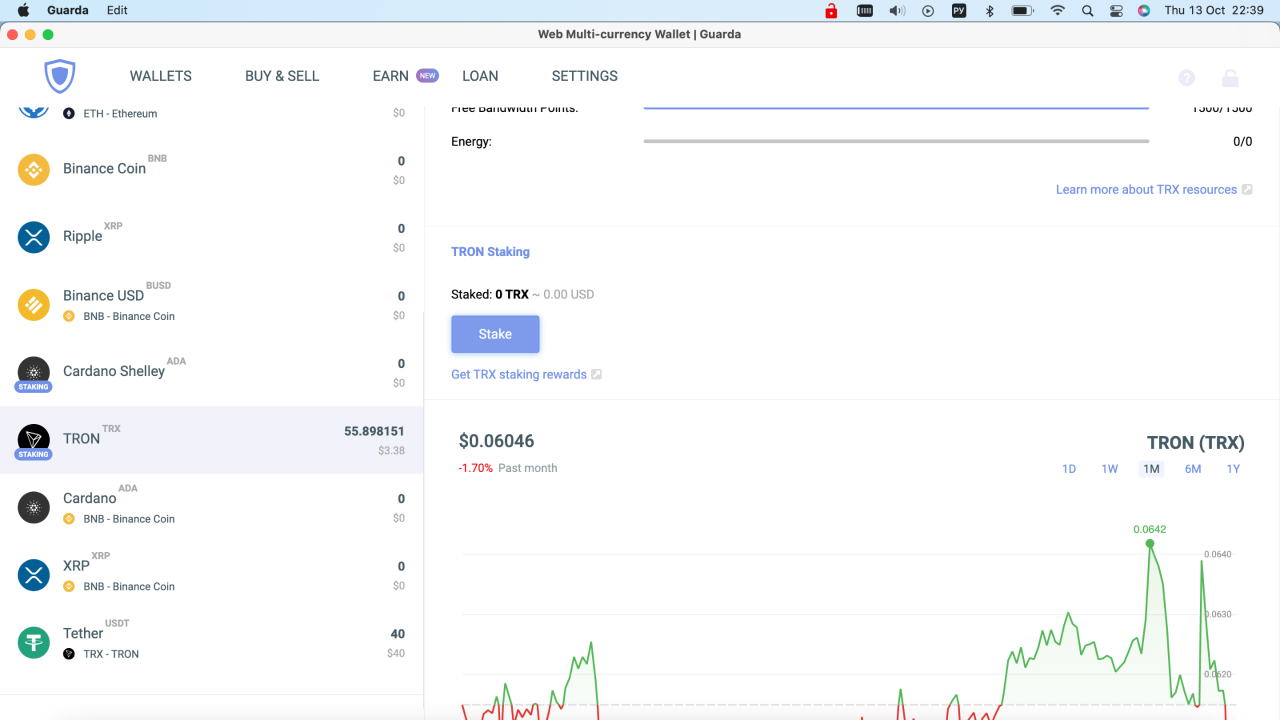
Task: Switch the chart to 1D view
Action: (x=1069, y=468)
